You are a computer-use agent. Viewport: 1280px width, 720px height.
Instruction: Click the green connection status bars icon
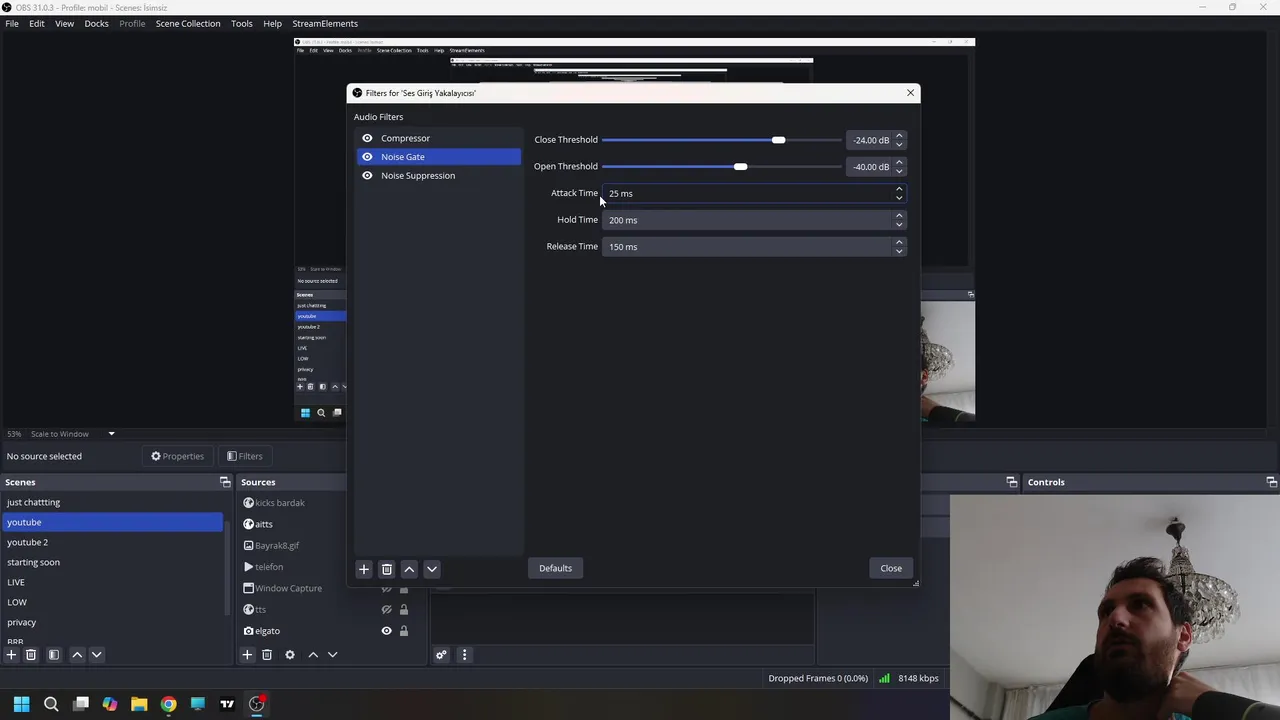(884, 678)
